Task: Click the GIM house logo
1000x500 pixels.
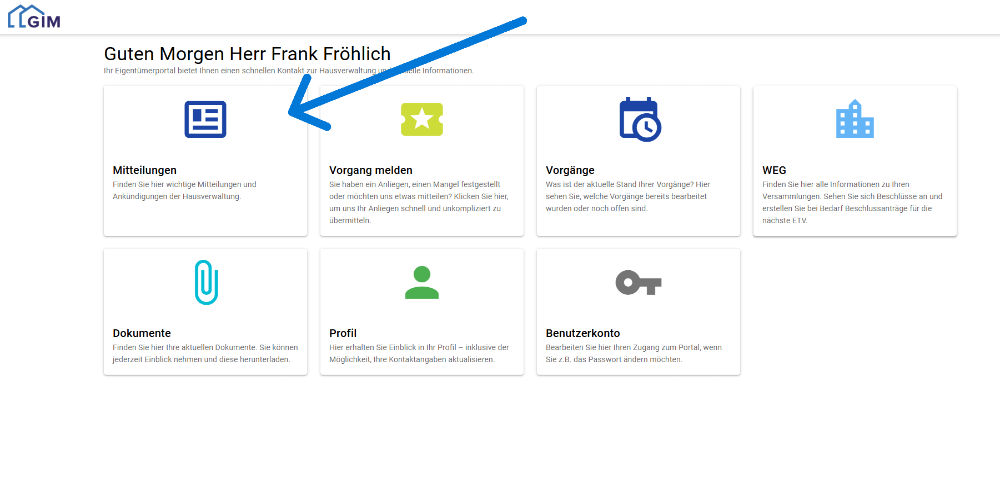Action: (x=34, y=17)
